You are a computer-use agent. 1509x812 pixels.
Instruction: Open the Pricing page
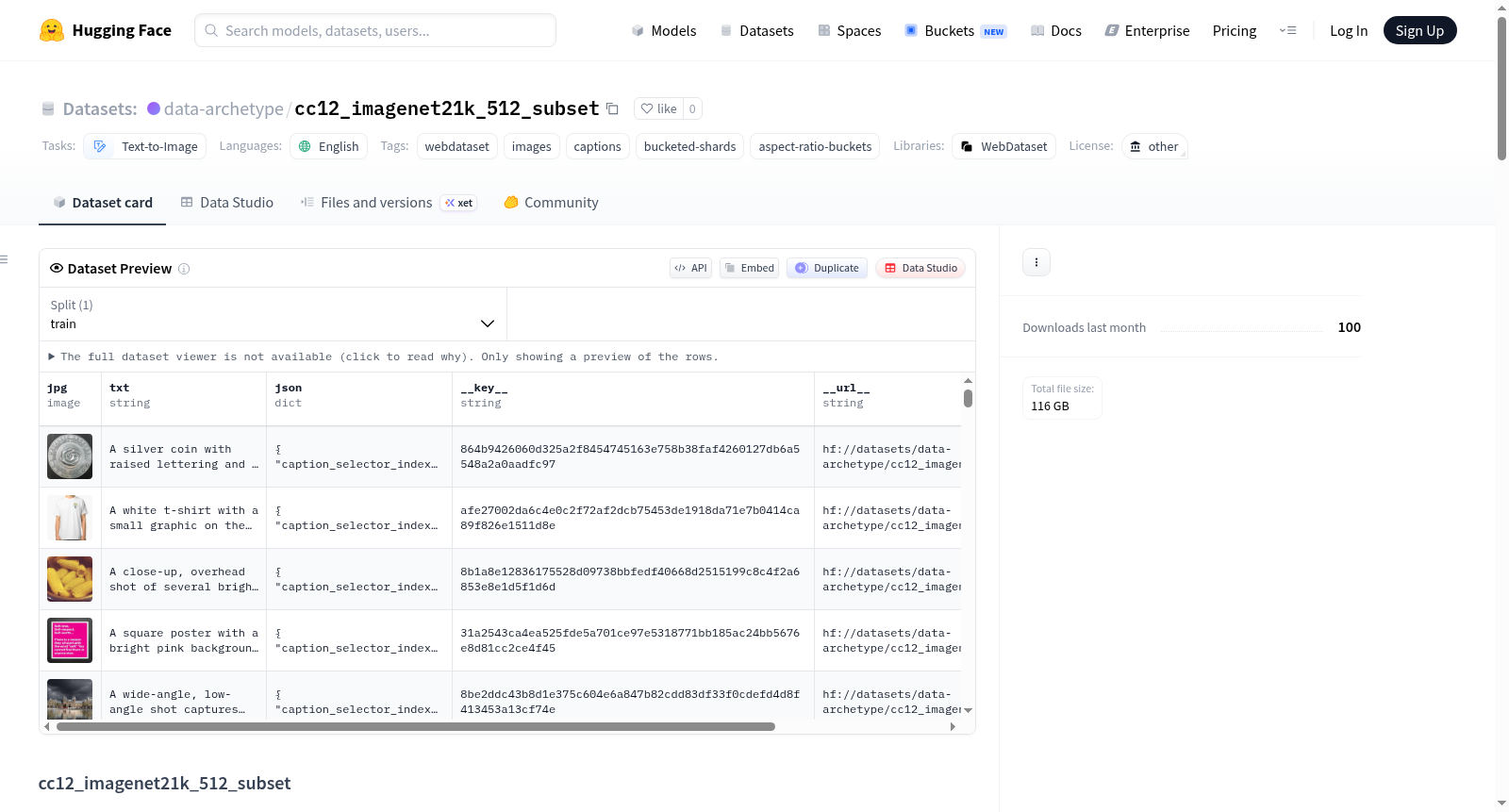point(1235,30)
